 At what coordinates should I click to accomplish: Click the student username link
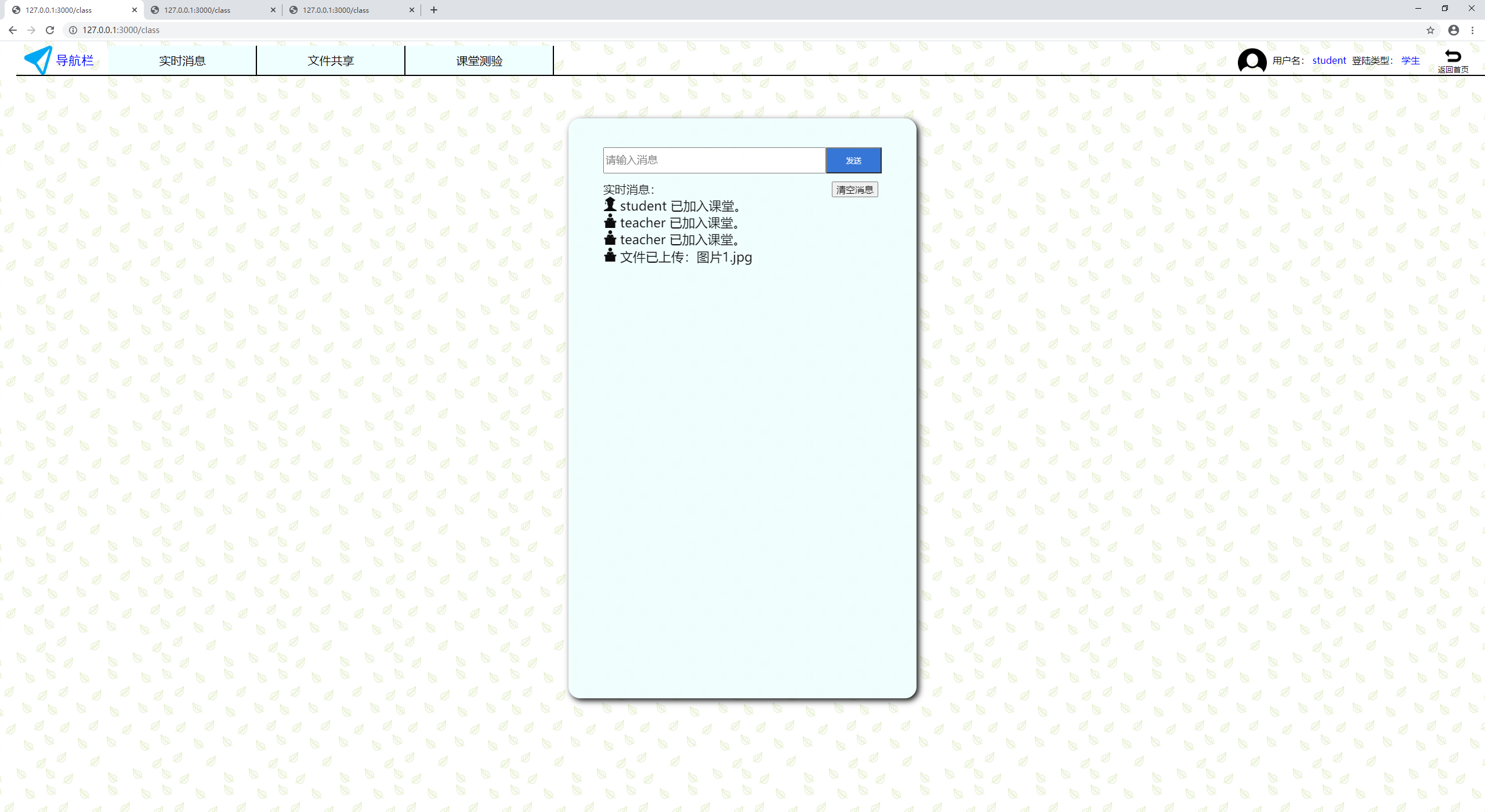tap(1329, 60)
